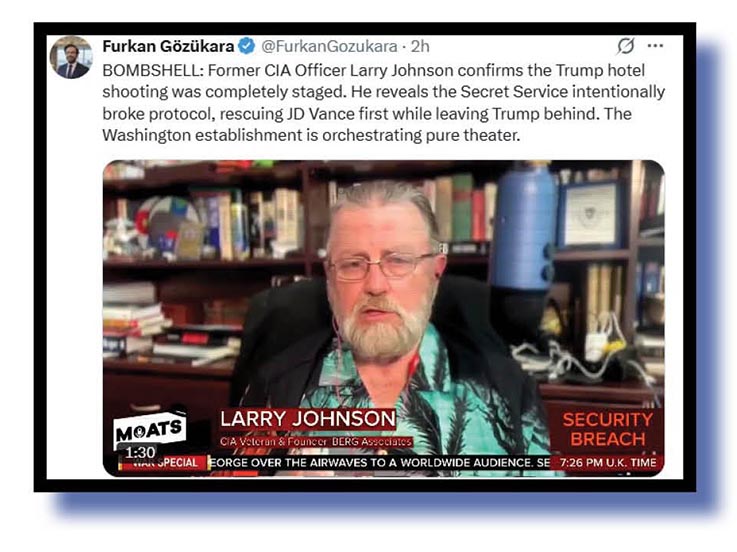The image size is (737, 552).
Task: Click the SECURITY BREACH graphic
Action: [x=608, y=429]
